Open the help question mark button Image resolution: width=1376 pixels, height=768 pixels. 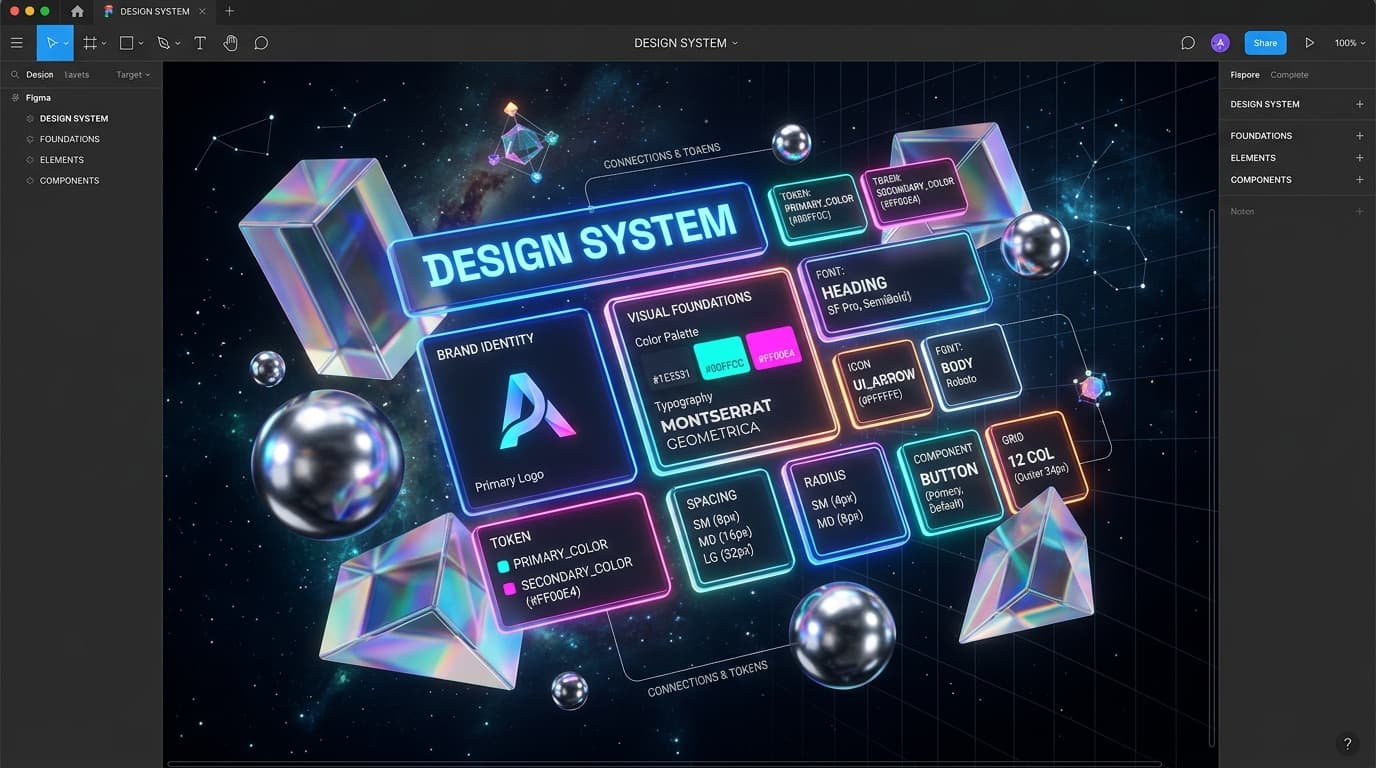point(1347,743)
